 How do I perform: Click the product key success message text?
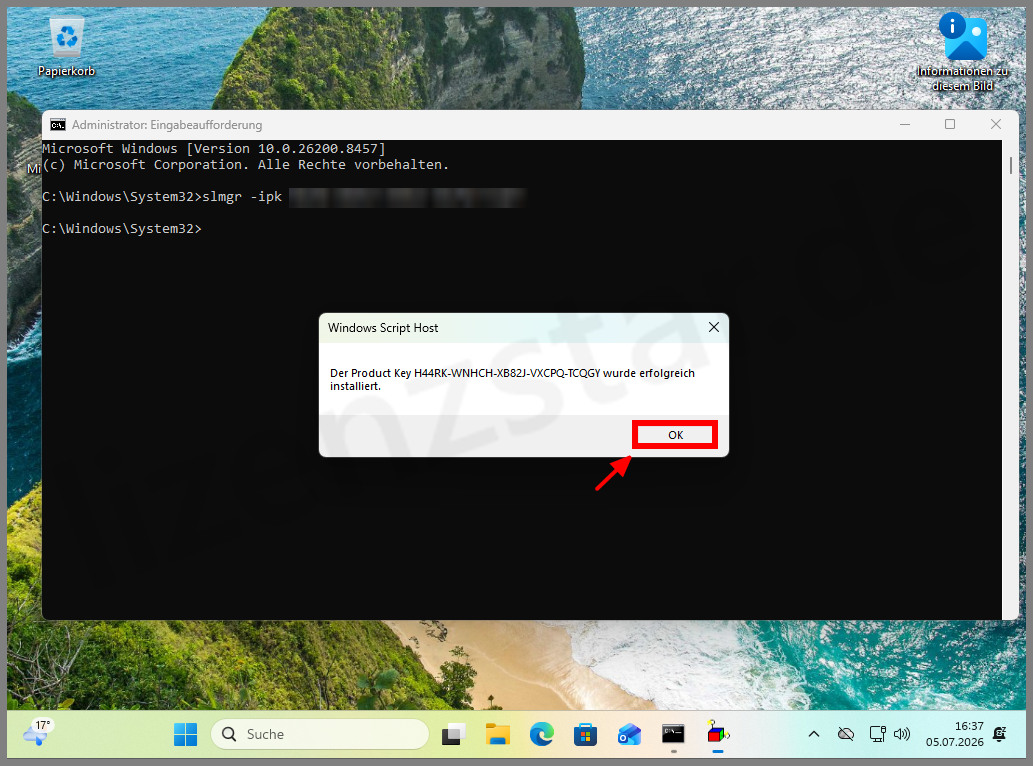(512, 379)
